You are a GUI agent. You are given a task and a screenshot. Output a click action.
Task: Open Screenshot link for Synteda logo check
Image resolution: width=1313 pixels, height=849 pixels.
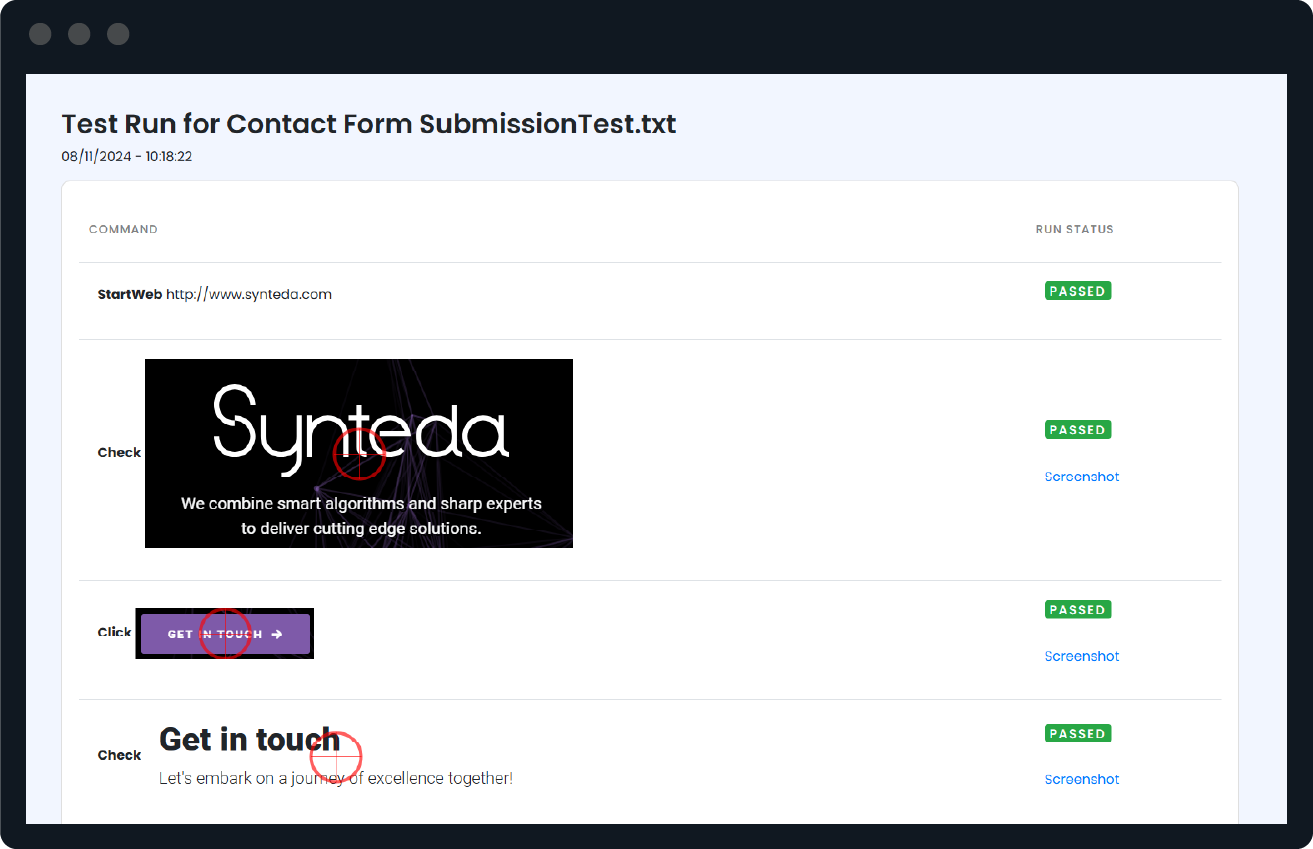point(1081,477)
